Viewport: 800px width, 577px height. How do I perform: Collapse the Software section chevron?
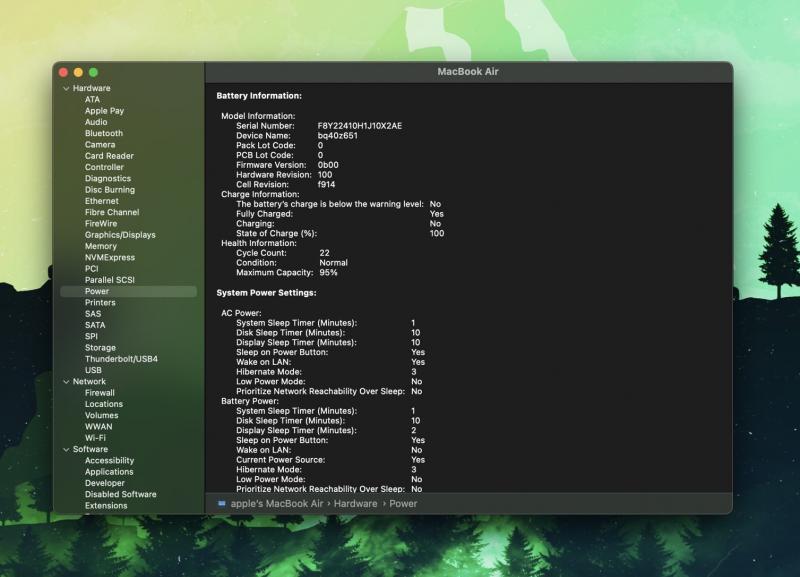[66, 449]
